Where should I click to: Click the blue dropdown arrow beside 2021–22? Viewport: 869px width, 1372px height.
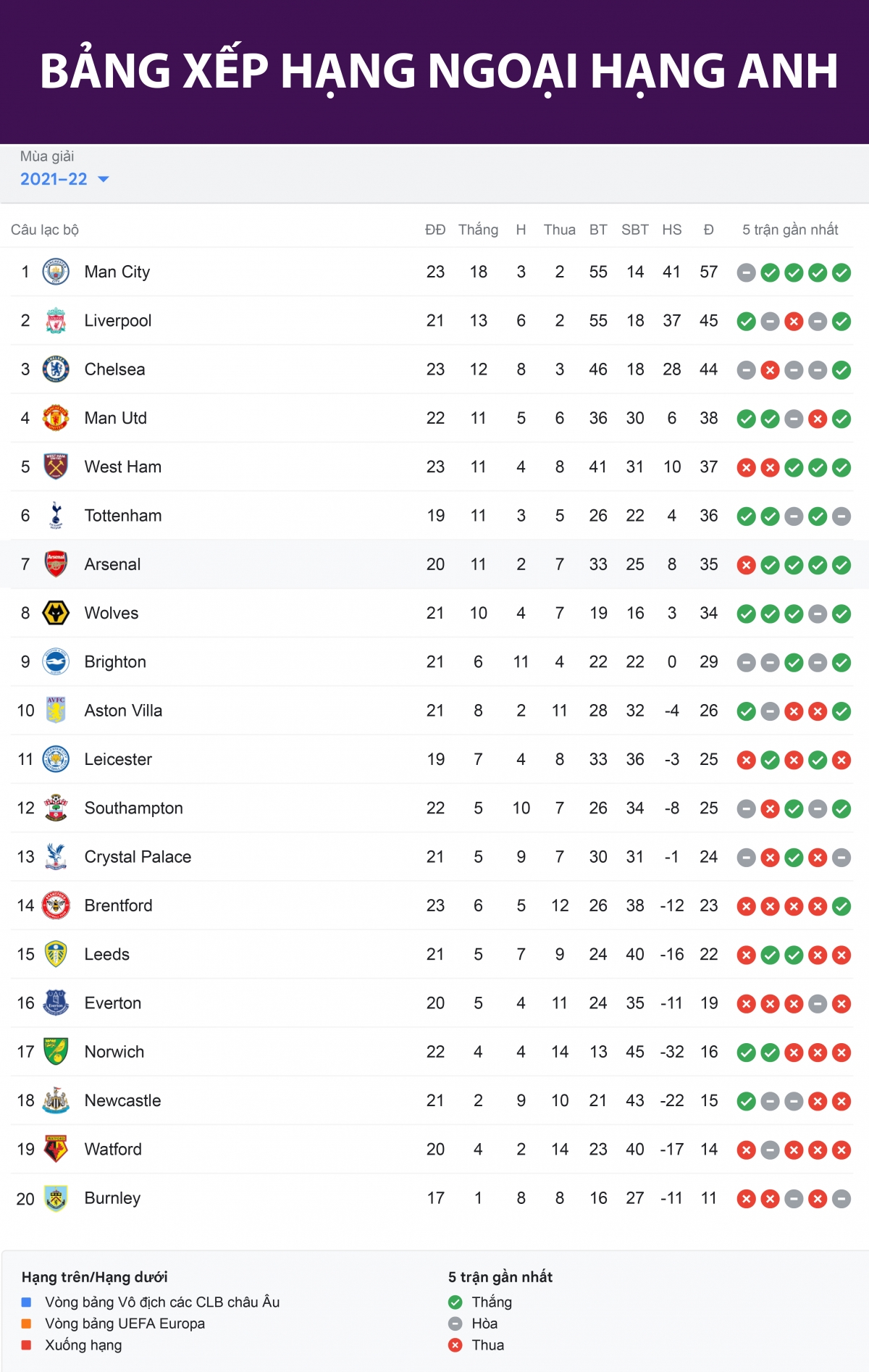point(103,179)
